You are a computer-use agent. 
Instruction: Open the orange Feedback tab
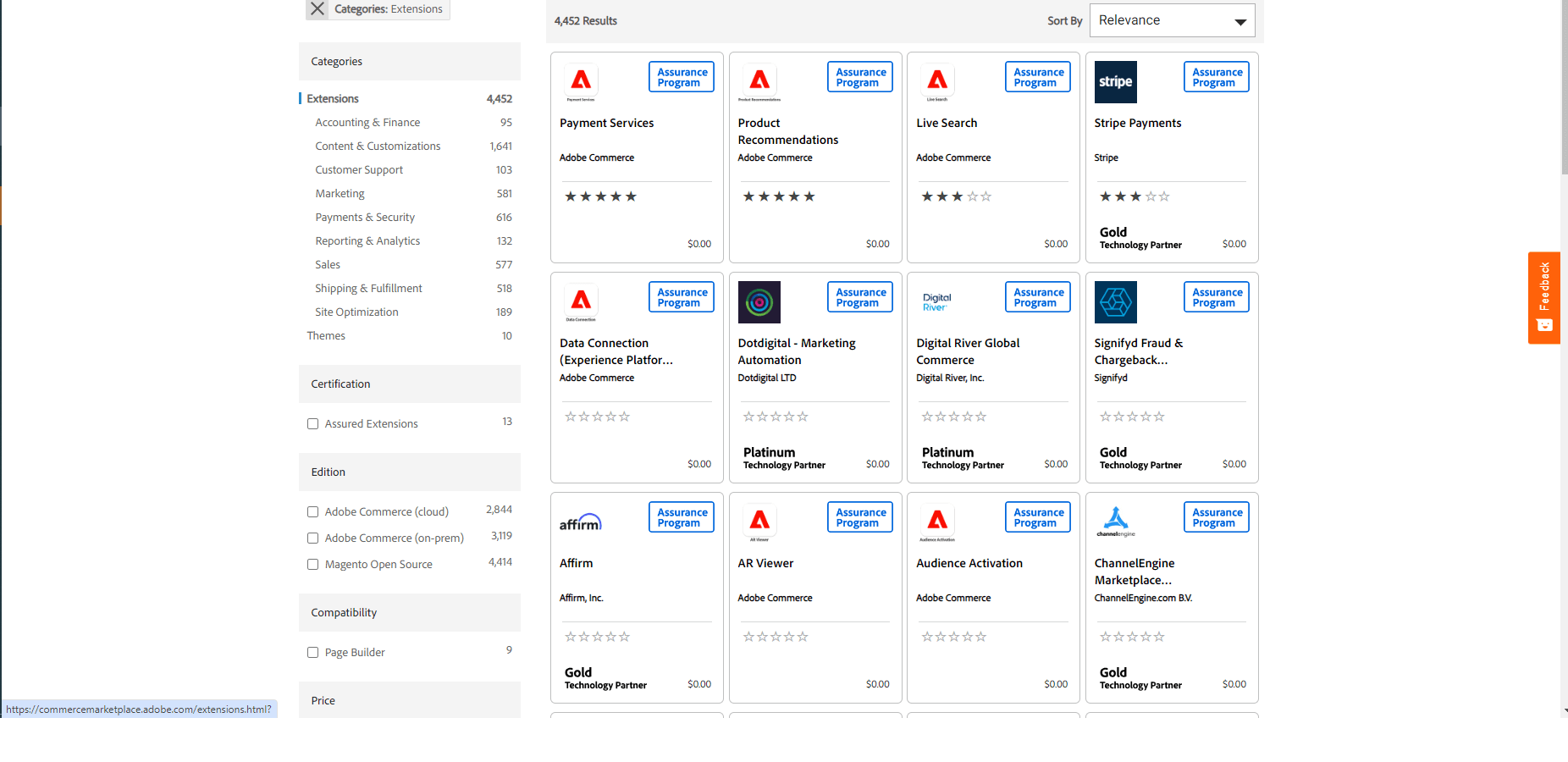click(1544, 297)
